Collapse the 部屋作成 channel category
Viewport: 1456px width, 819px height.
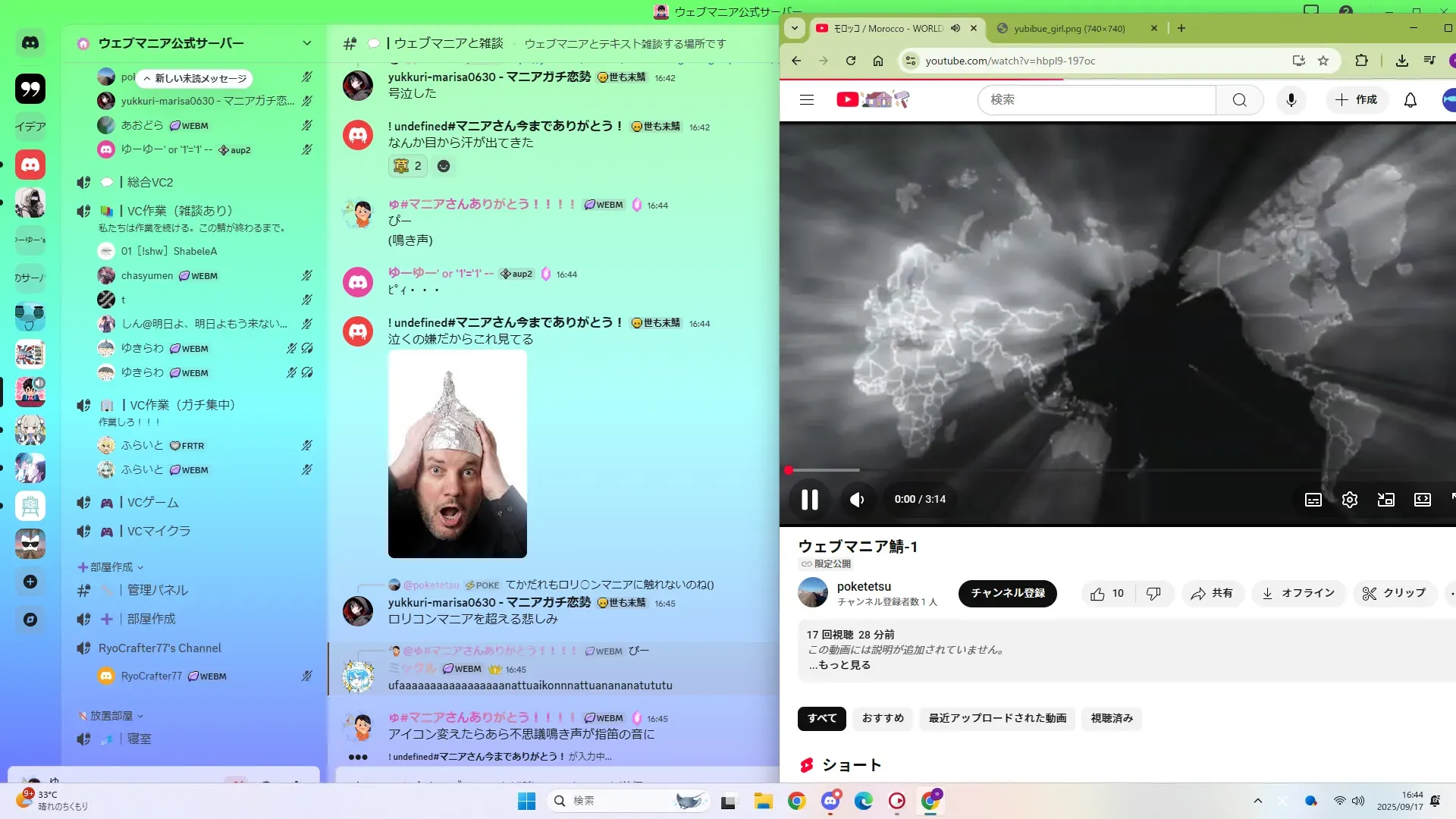click(x=111, y=567)
